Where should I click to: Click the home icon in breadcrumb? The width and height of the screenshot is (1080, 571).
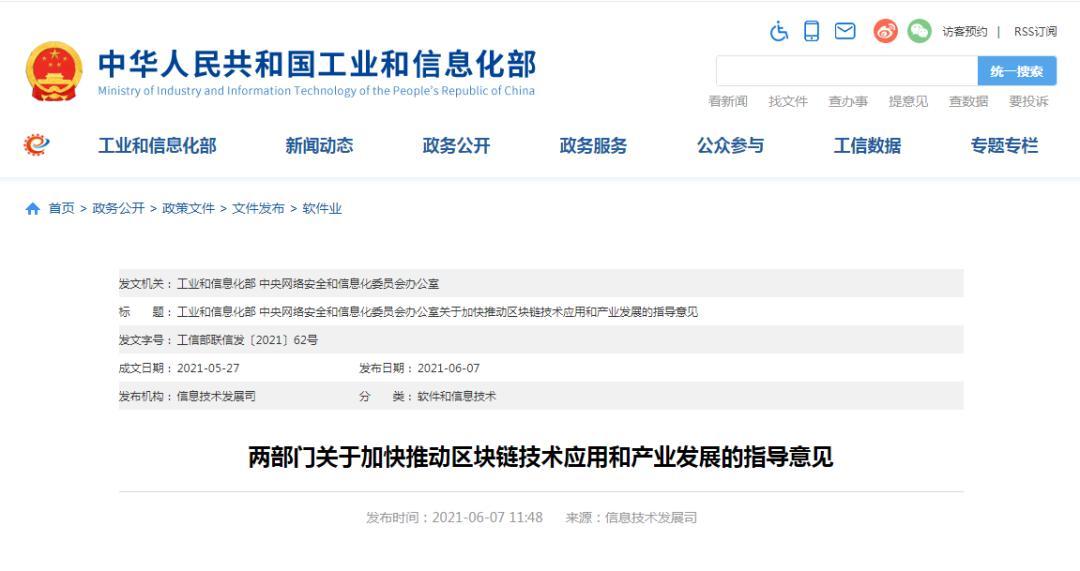(33, 209)
